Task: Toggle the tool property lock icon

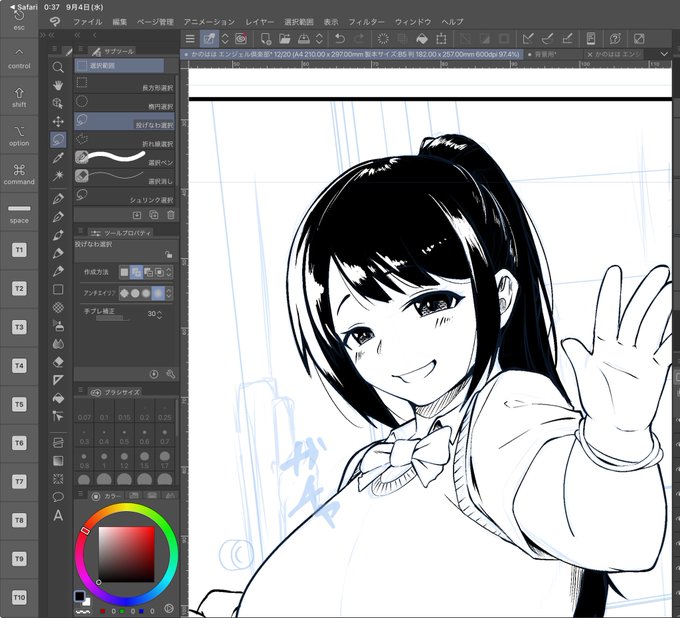Action: coord(168,255)
